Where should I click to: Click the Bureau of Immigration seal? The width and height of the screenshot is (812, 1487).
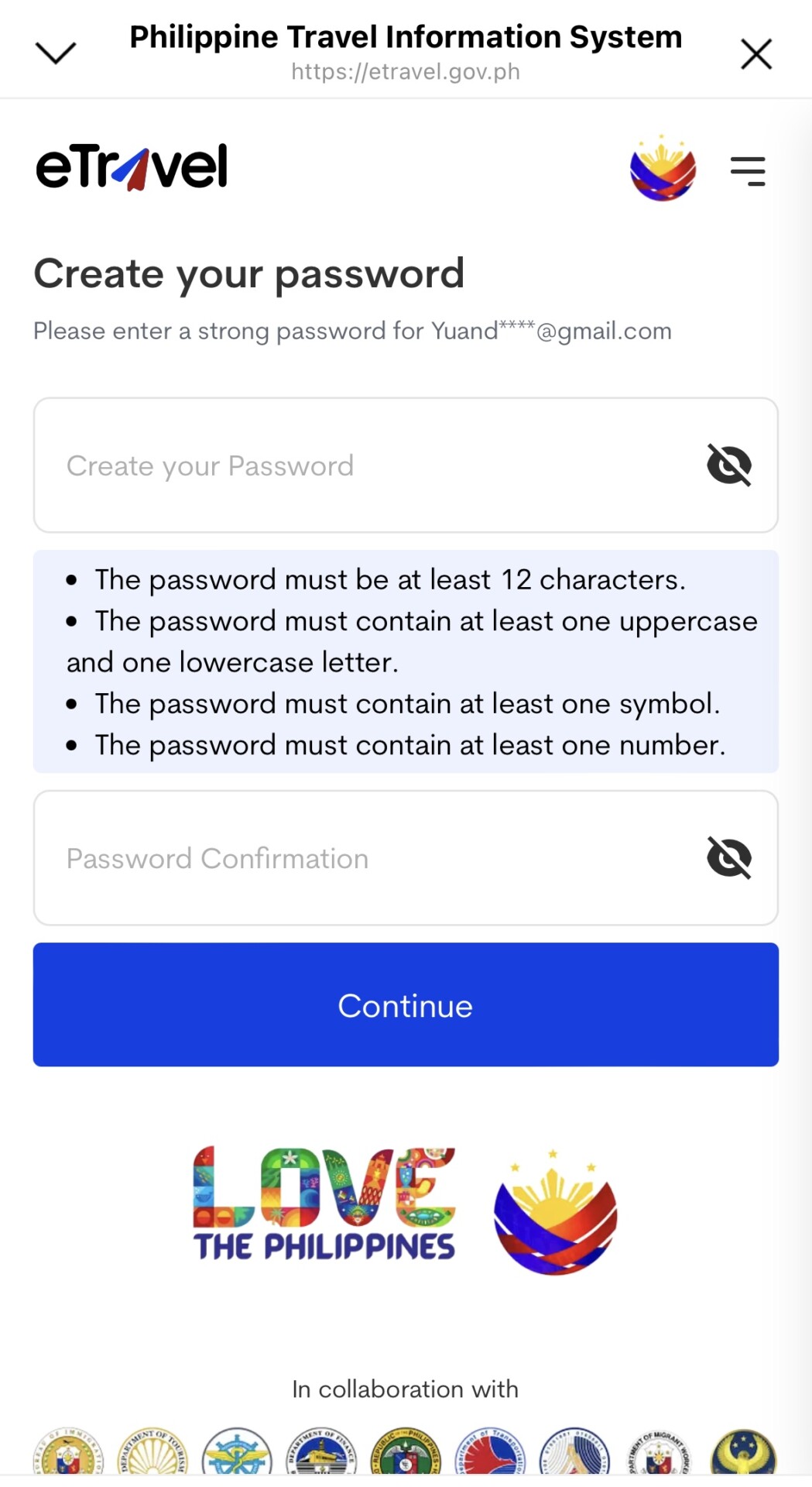(x=68, y=1454)
